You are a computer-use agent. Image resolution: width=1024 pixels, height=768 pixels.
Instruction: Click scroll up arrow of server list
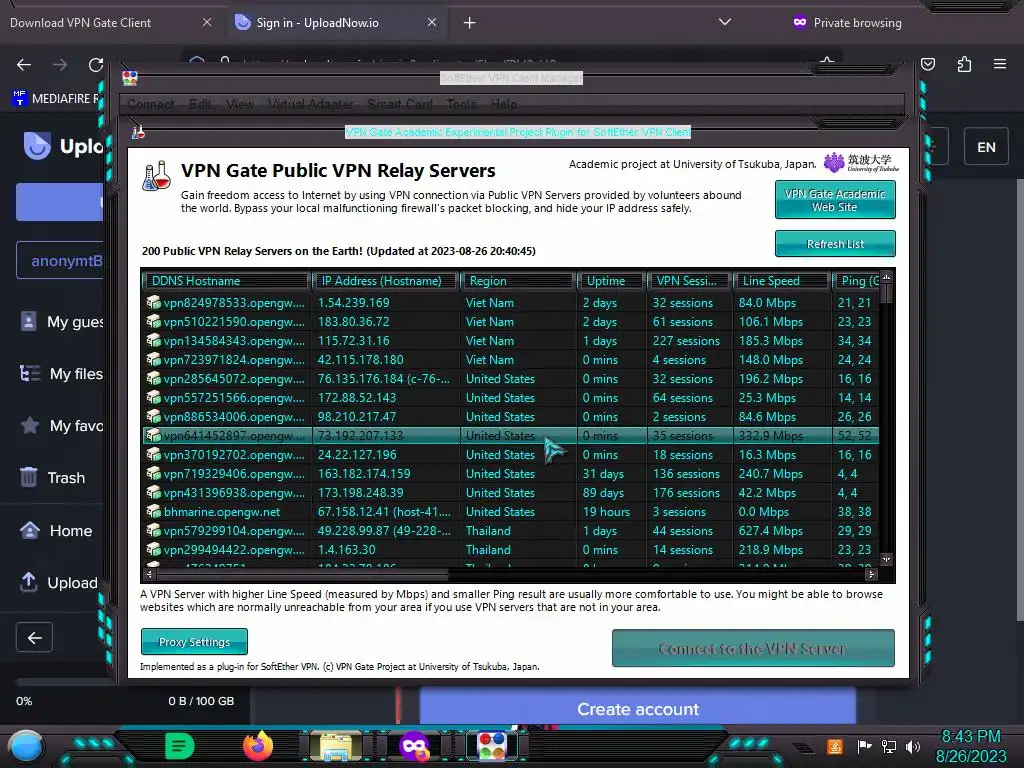point(886,278)
